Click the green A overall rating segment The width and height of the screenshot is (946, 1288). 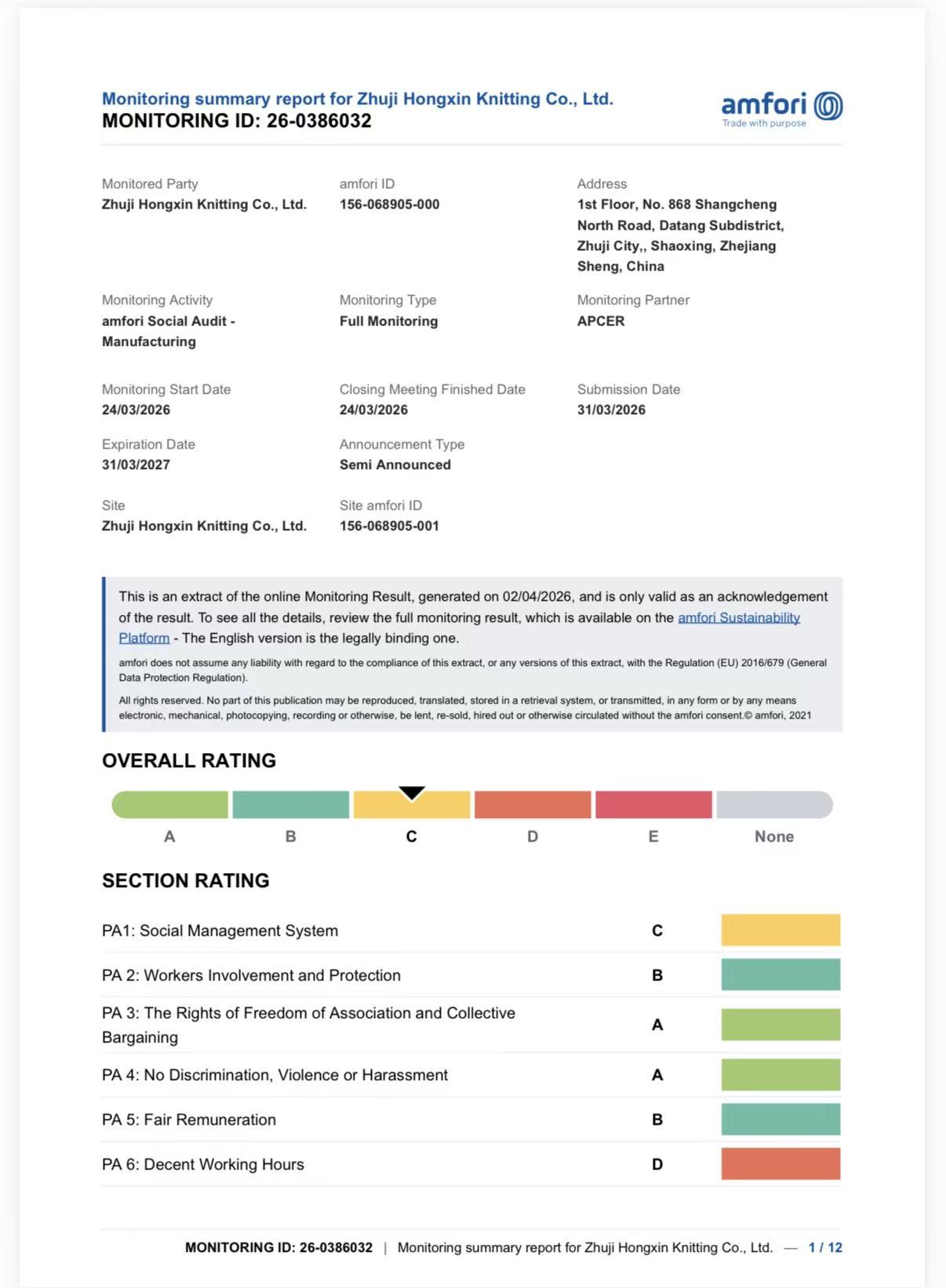[x=170, y=805]
